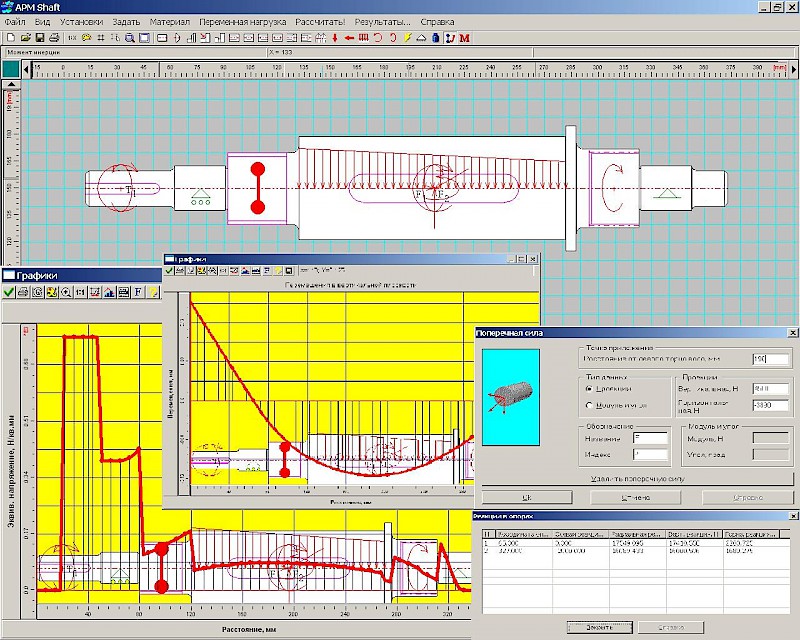
Task: Click the first row in reactions table
Action: click(636, 544)
